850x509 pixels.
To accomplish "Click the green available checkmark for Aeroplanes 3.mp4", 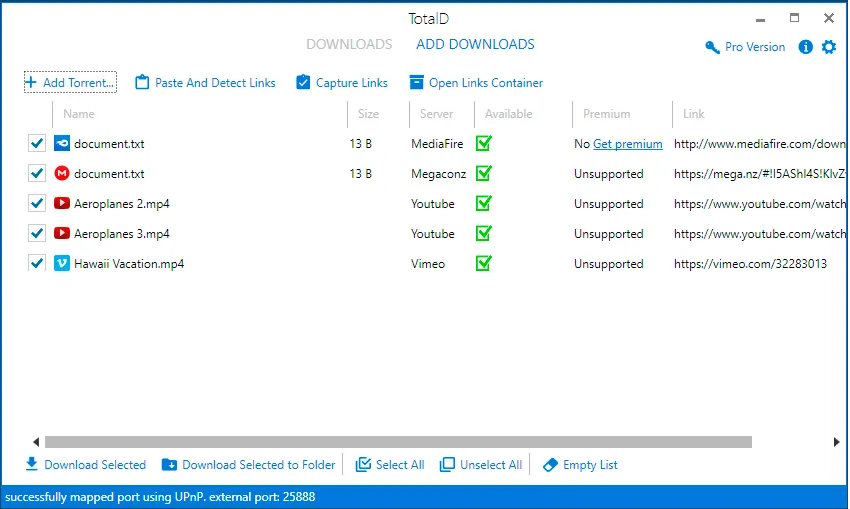I will (484, 233).
